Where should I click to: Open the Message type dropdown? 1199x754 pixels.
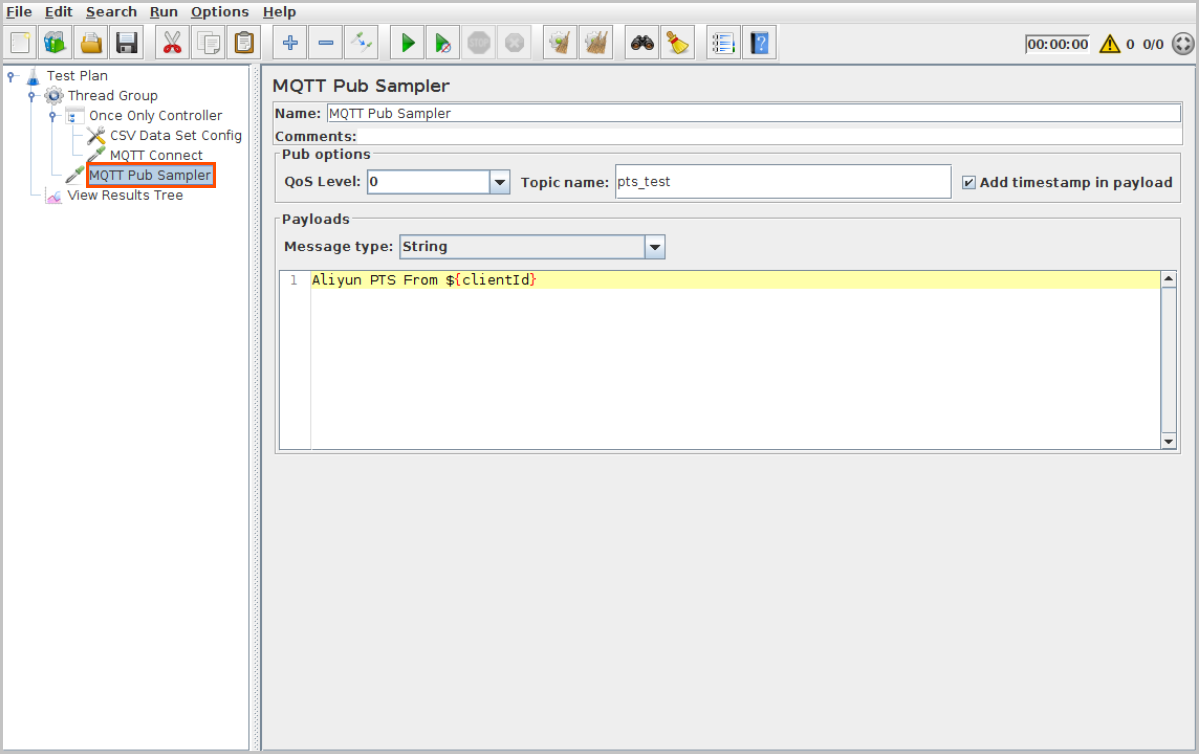[655, 247]
